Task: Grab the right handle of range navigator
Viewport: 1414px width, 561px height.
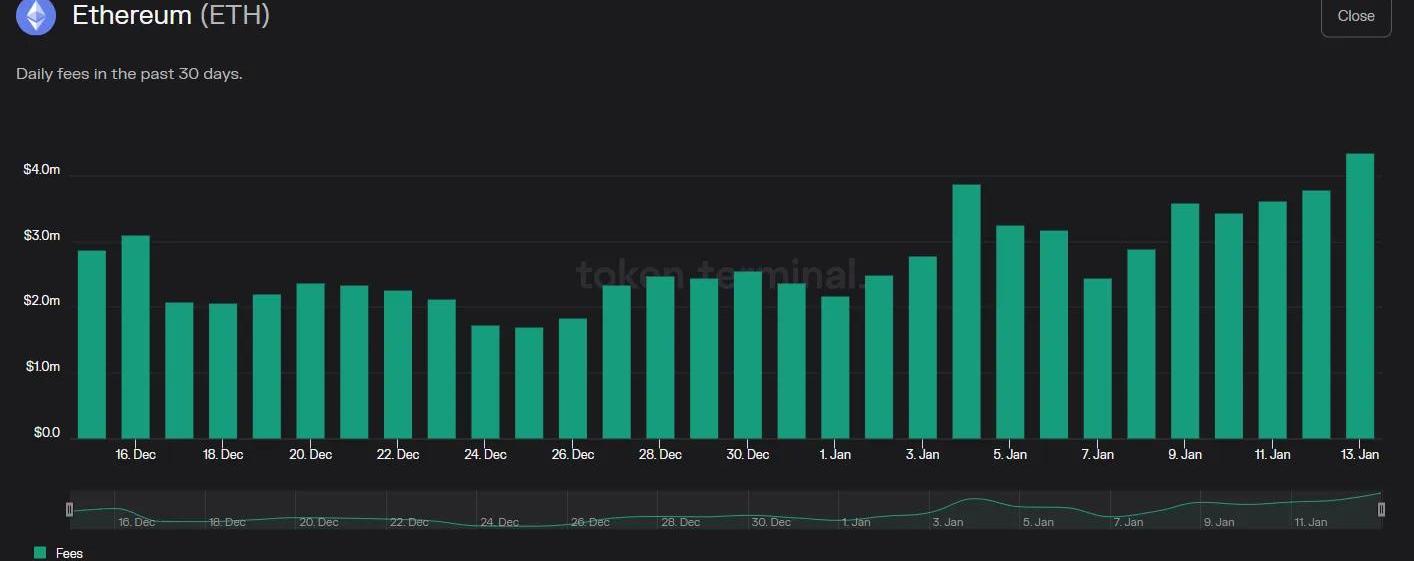Action: coord(1381,510)
